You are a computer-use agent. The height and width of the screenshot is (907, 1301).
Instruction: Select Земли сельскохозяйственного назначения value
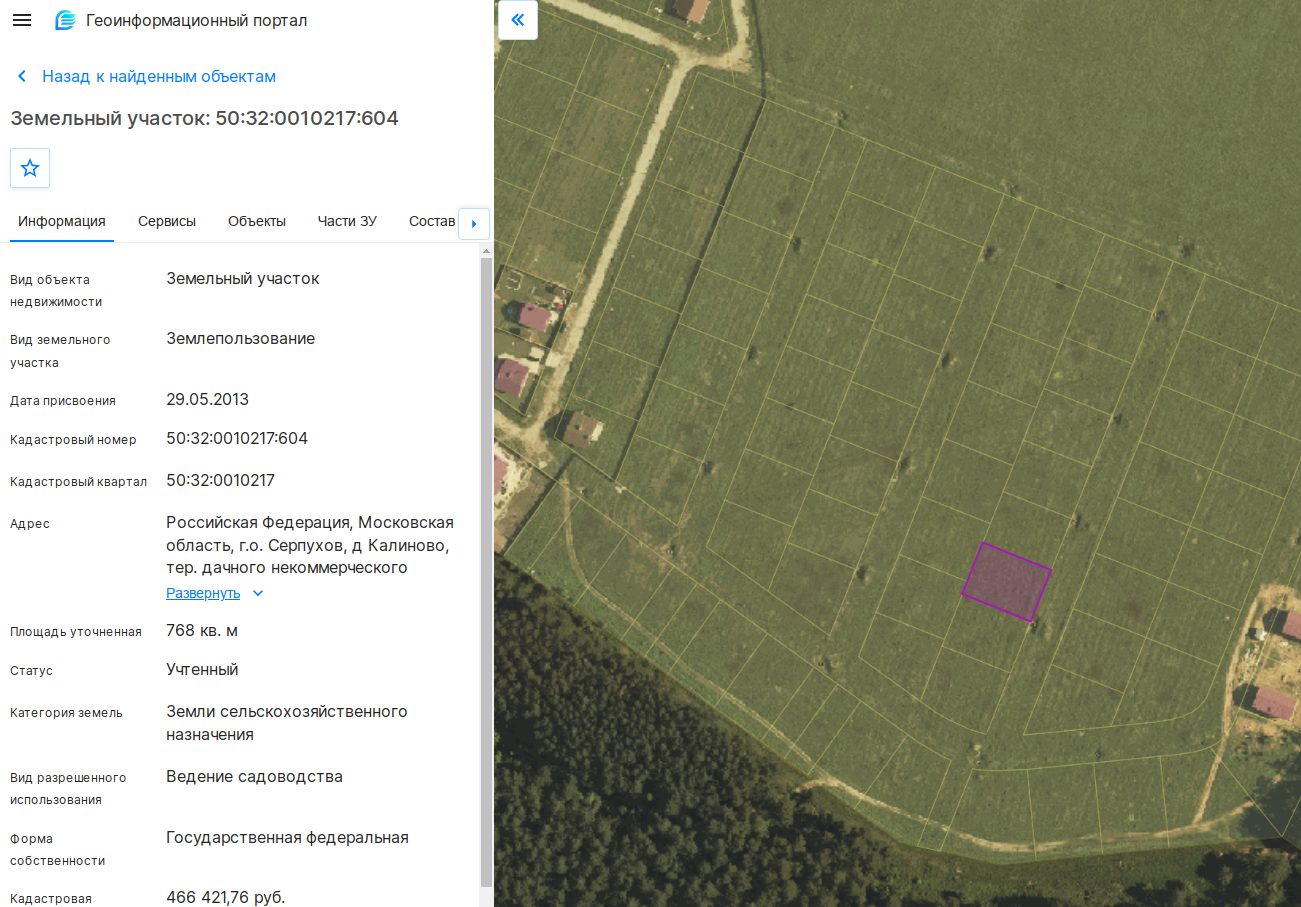[x=287, y=723]
